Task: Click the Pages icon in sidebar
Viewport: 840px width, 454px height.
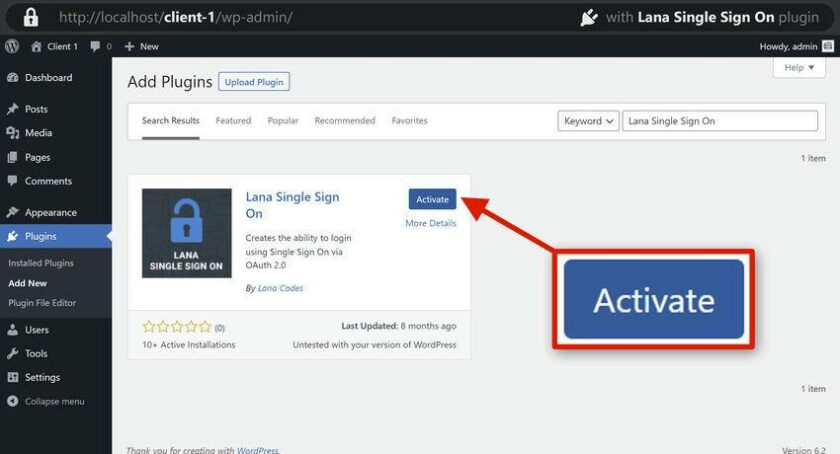Action: pos(13,158)
